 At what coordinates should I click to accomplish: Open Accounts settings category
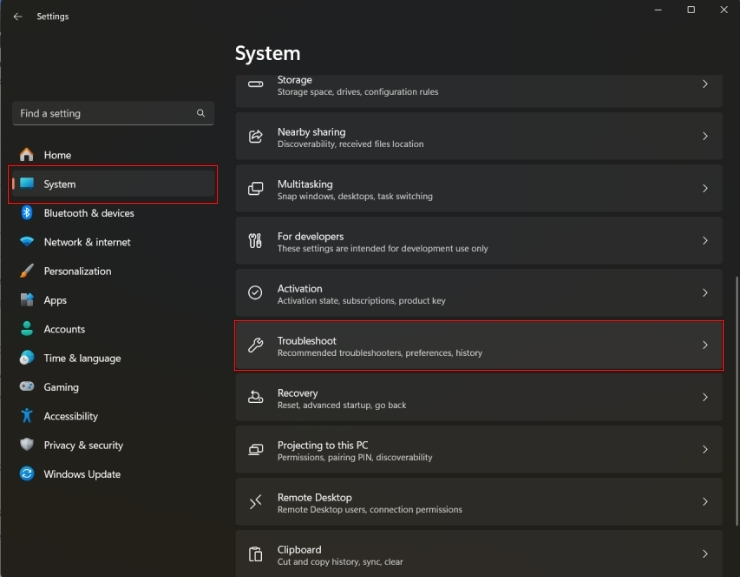coord(113,329)
